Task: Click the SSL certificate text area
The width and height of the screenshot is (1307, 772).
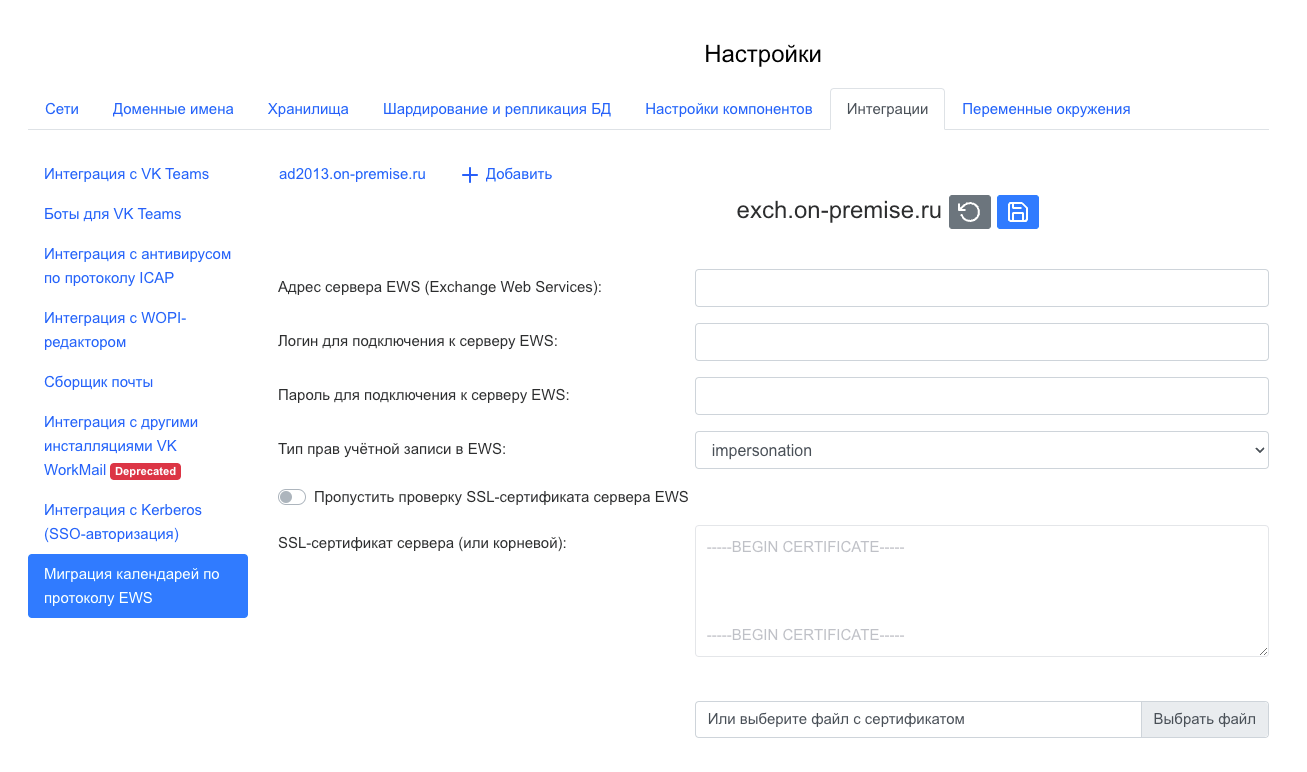Action: pyautogui.click(x=981, y=591)
